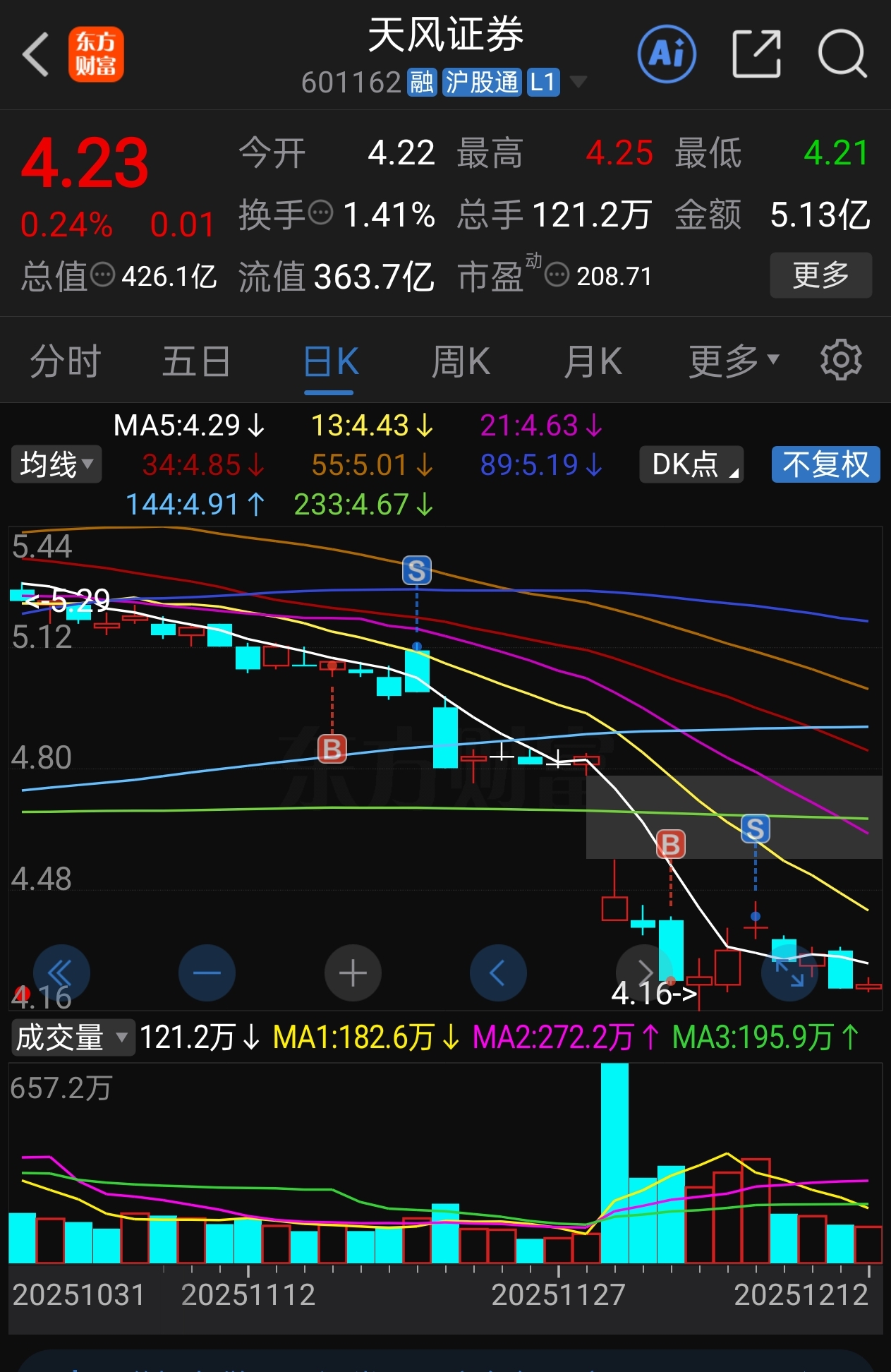The height and width of the screenshot is (1372, 891).
Task: Tap the 144:4.91 moving average value
Action: 195,504
